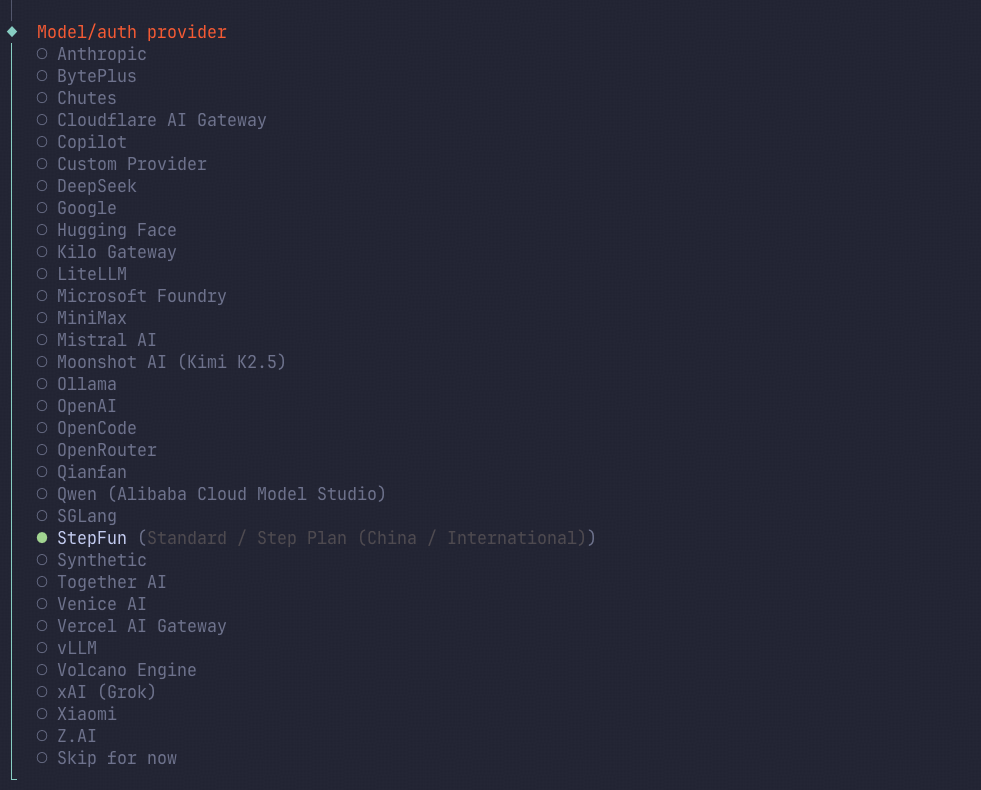Viewport: 981px width, 790px height.
Task: Select OpenAI as model provider
Action: pyautogui.click(x=76, y=406)
